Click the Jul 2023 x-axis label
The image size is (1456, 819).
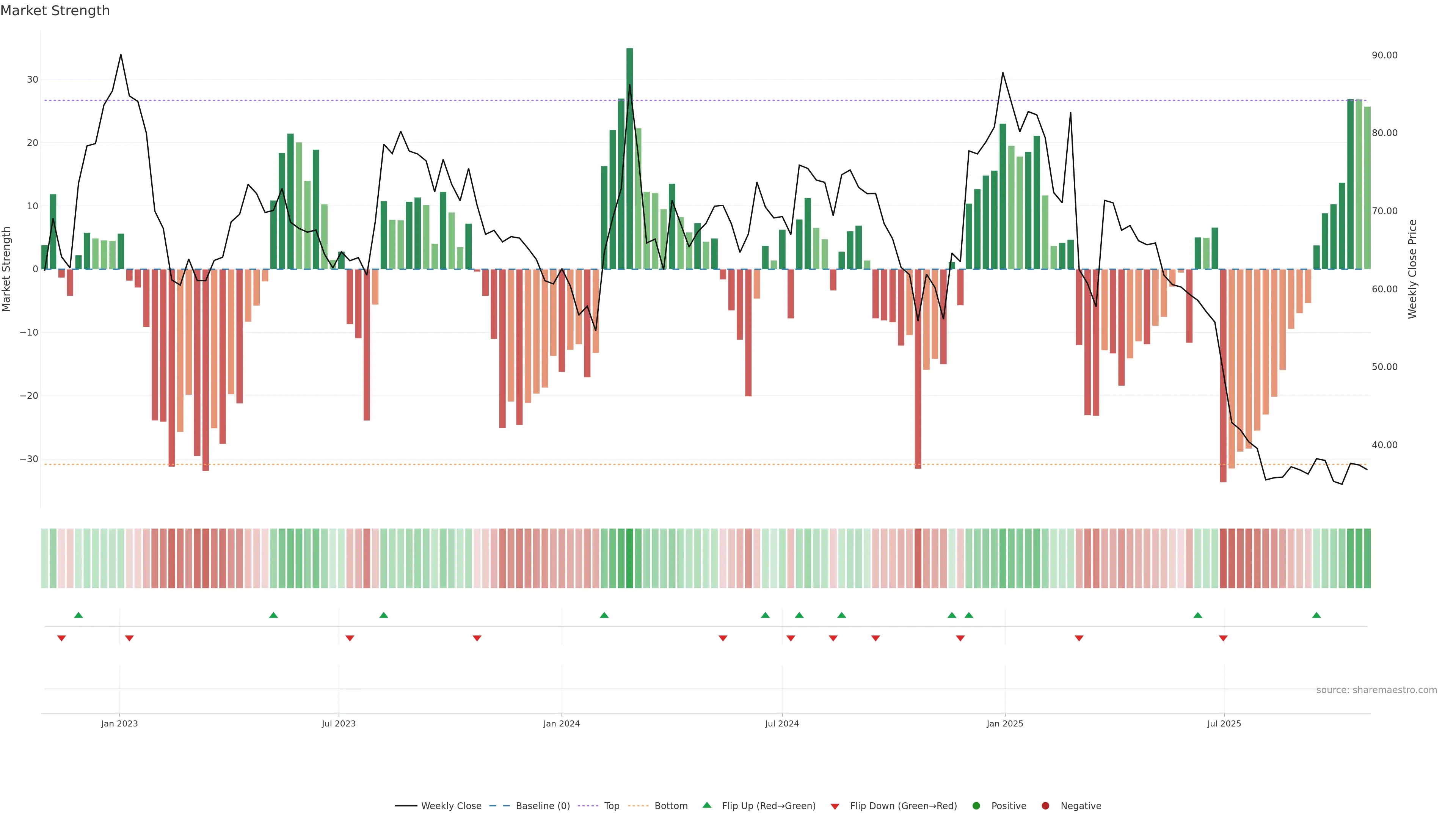coord(339,723)
